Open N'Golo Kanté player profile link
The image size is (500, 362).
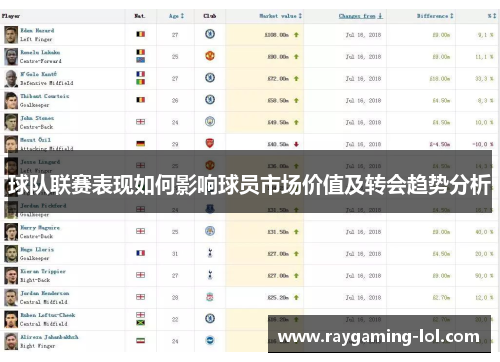[x=38, y=74]
